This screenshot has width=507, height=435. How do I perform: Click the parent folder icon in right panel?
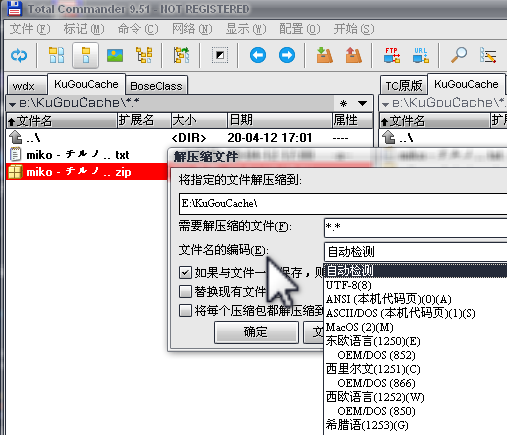[x=389, y=137]
